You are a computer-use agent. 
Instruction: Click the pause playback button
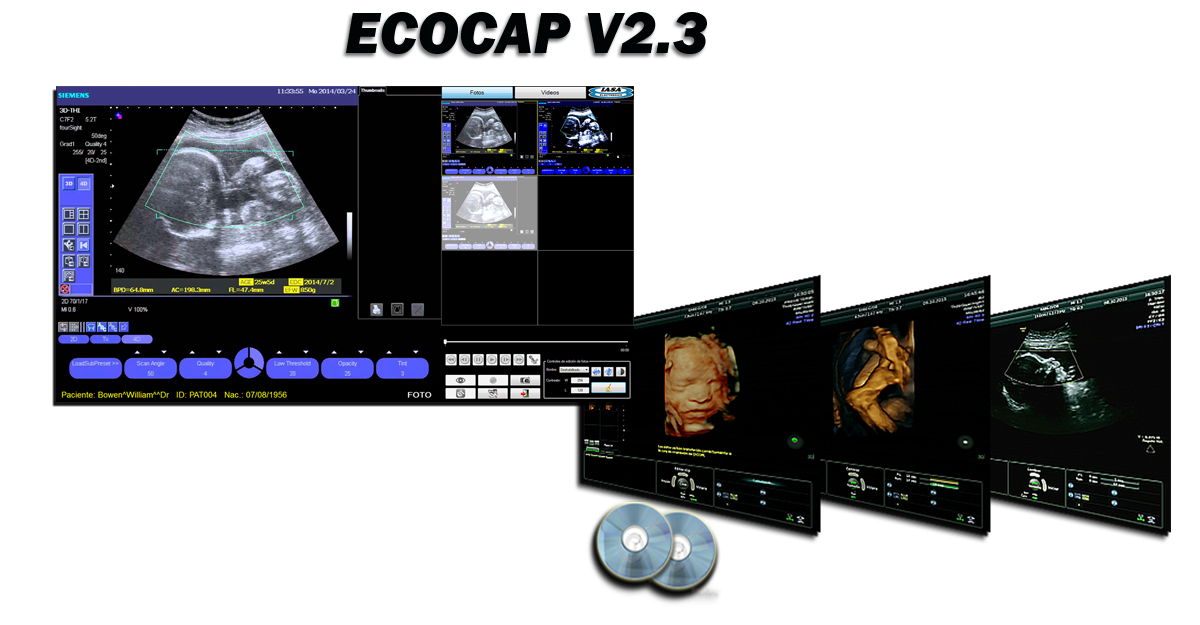pos(478,360)
